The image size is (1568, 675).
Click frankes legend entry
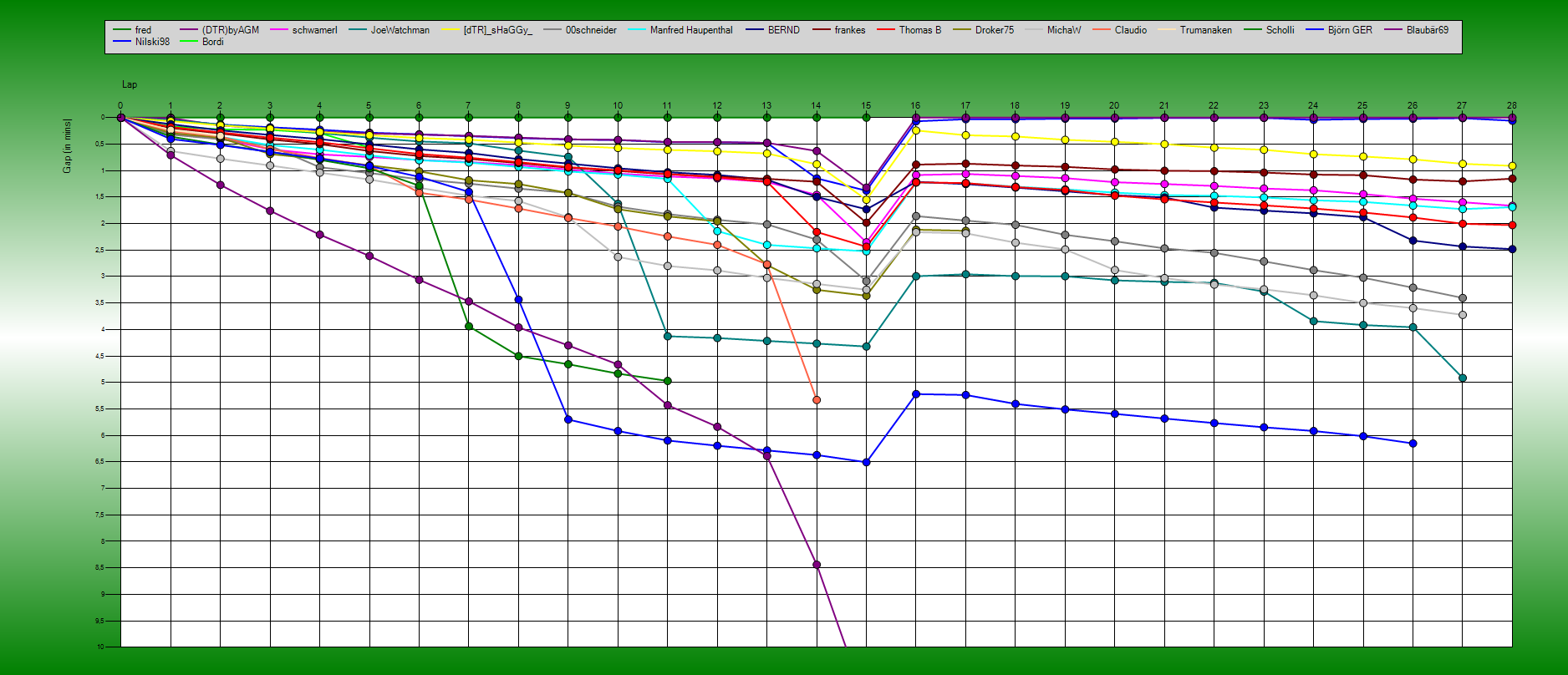click(x=839, y=30)
